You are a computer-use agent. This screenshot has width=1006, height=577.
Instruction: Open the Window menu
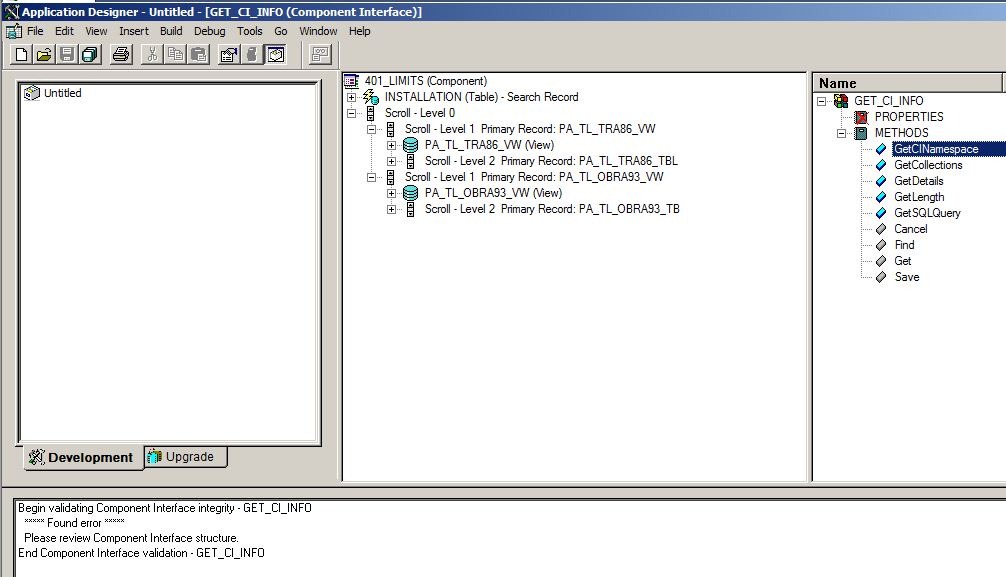pos(318,31)
